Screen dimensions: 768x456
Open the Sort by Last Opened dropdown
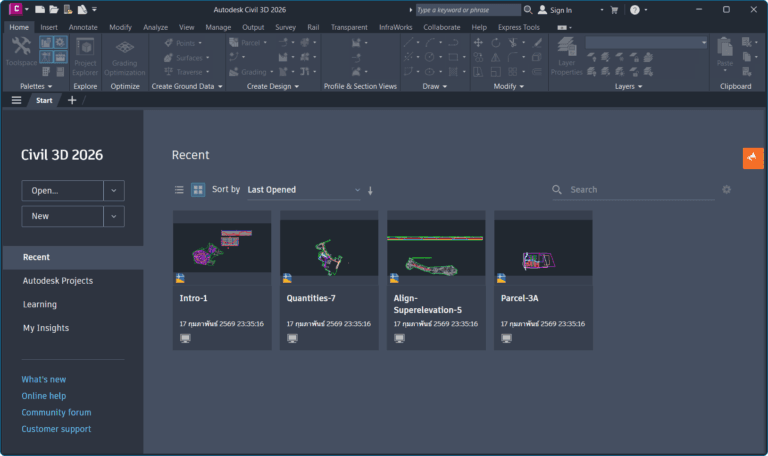click(304, 190)
